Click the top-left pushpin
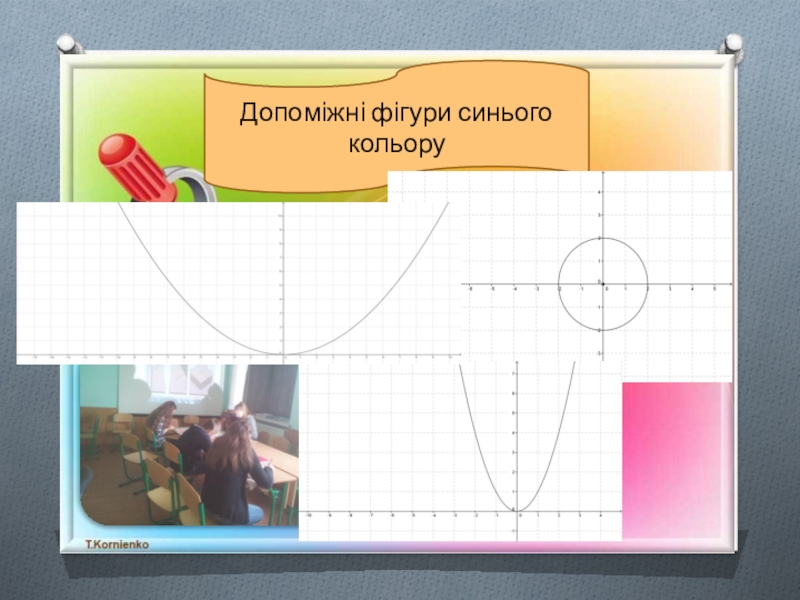The height and width of the screenshot is (600, 800). [68, 43]
